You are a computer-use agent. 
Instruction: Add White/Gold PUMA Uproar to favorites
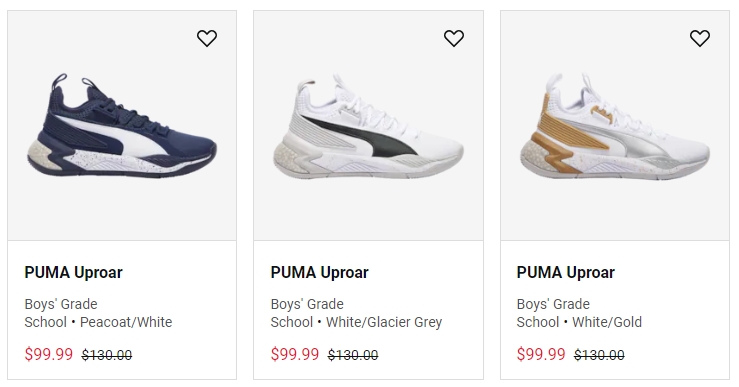(x=700, y=38)
